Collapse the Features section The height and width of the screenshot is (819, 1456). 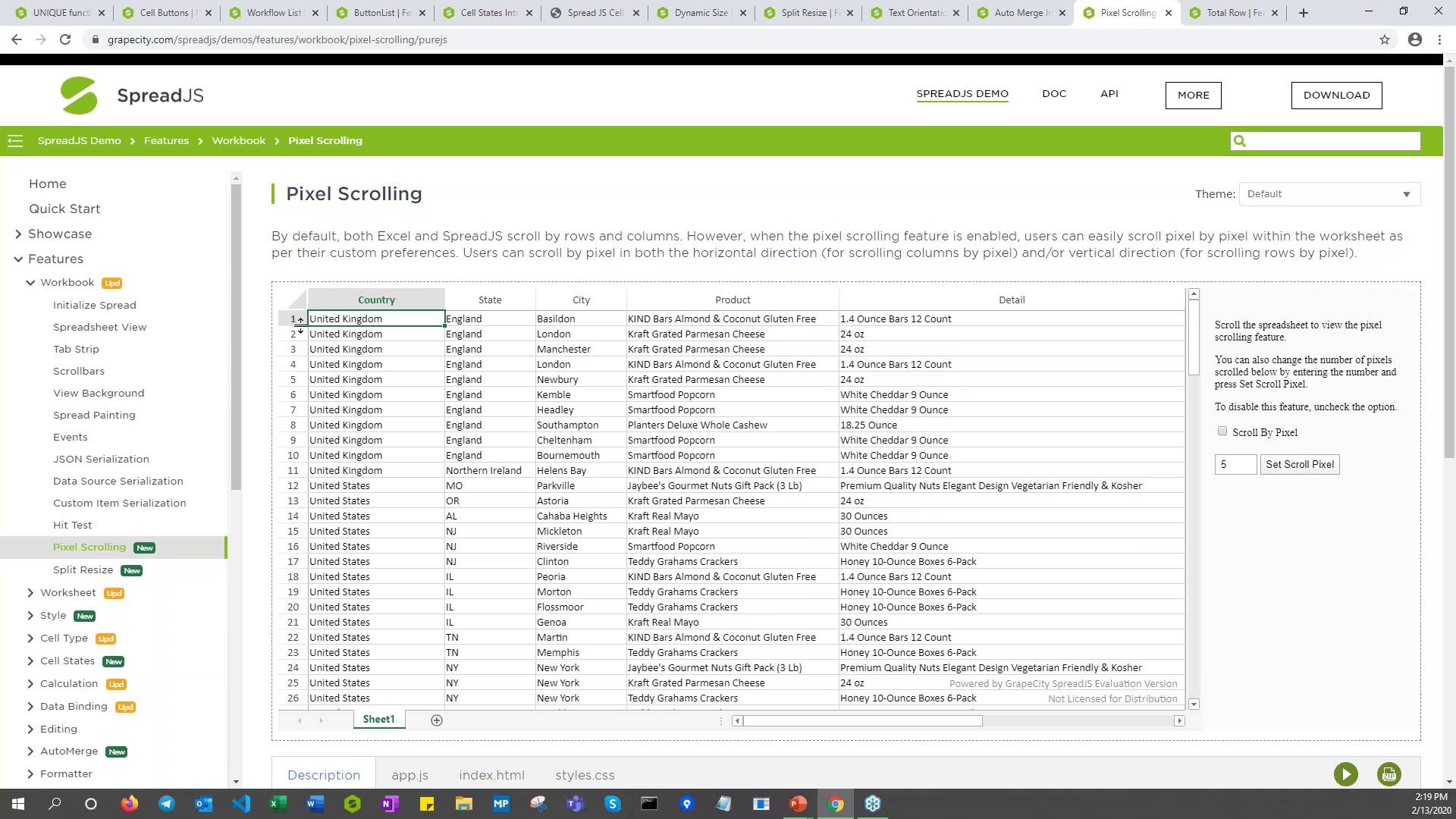(18, 259)
